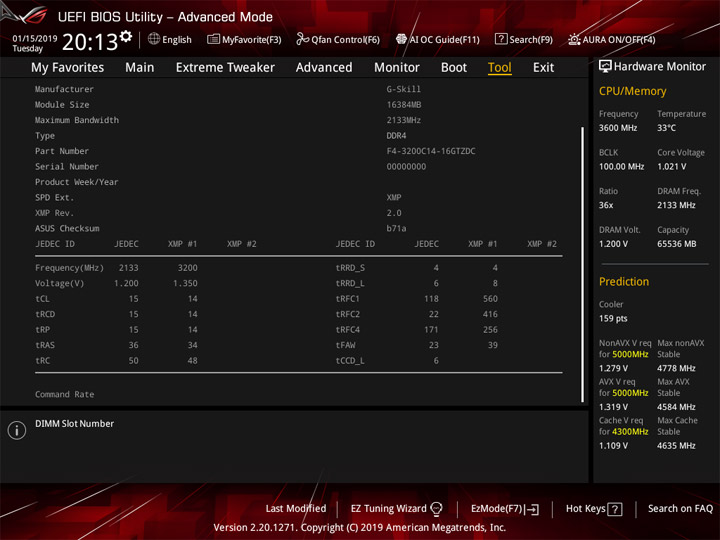Click the EZ Tuning Wizard bulb icon
The image size is (720, 540).
coord(437,509)
